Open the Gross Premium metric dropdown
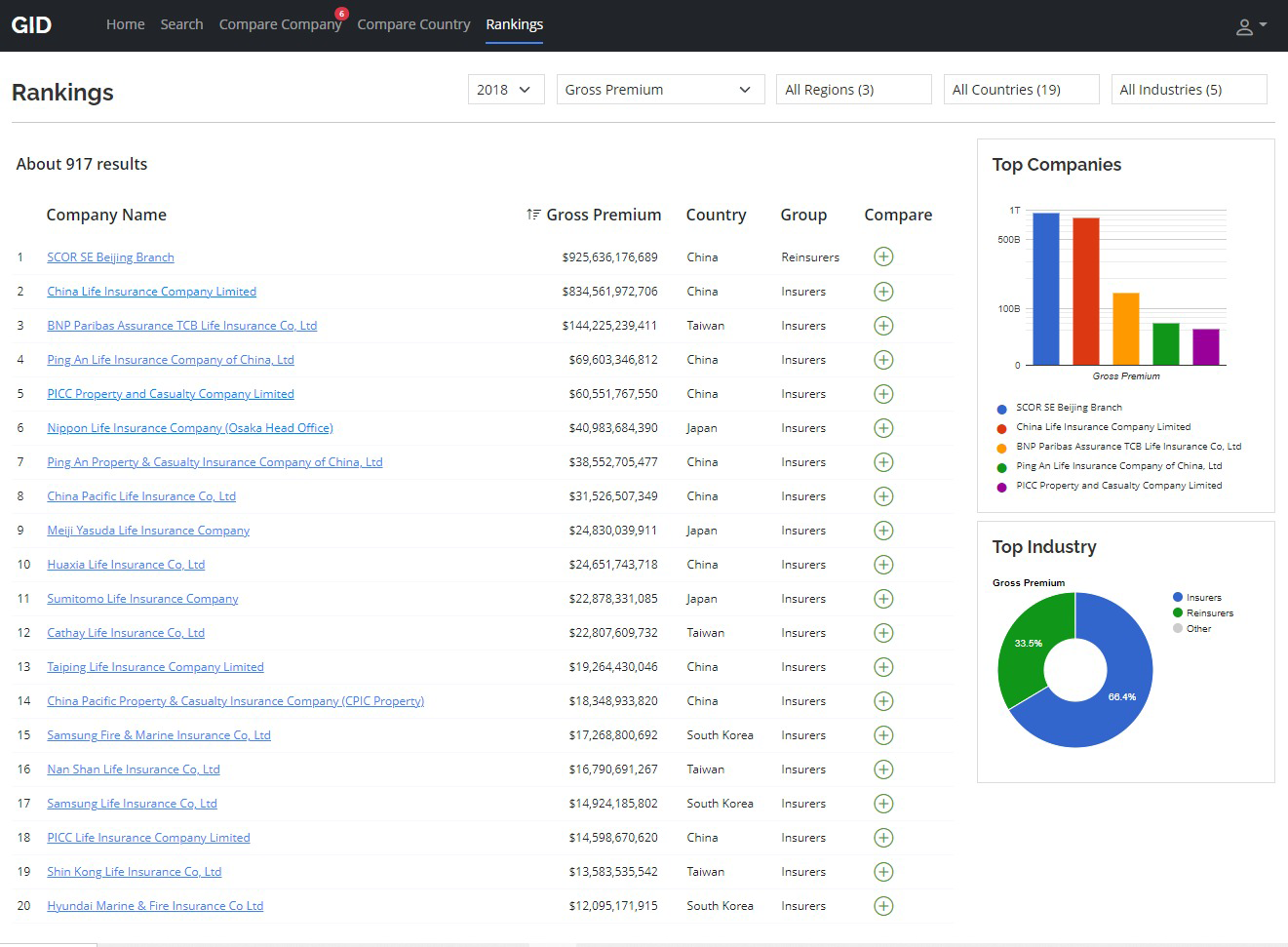Image resolution: width=1288 pixels, height=947 pixels. tap(660, 89)
